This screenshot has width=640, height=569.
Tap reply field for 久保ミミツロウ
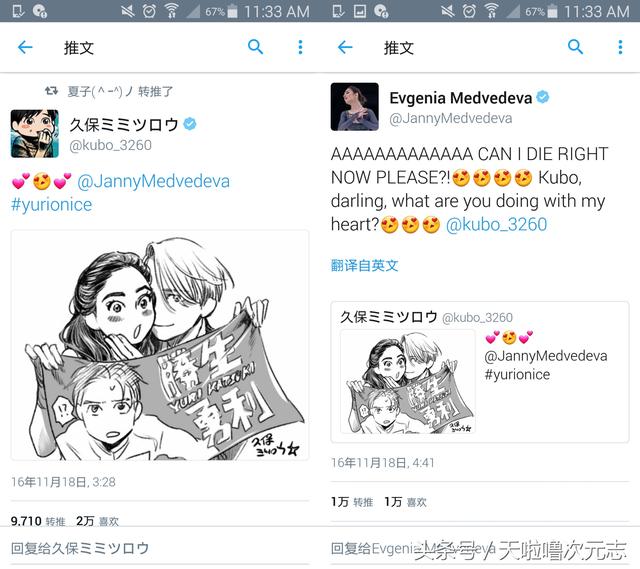[x=160, y=548]
